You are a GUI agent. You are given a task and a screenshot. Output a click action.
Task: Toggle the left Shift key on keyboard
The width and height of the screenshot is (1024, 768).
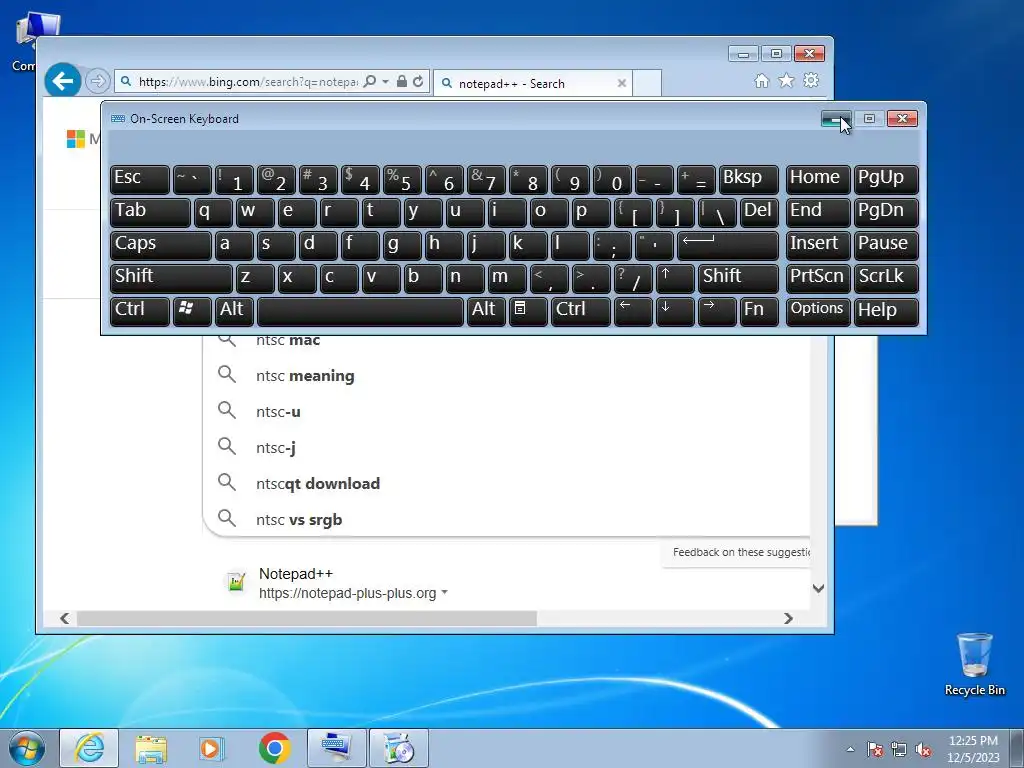click(x=171, y=278)
